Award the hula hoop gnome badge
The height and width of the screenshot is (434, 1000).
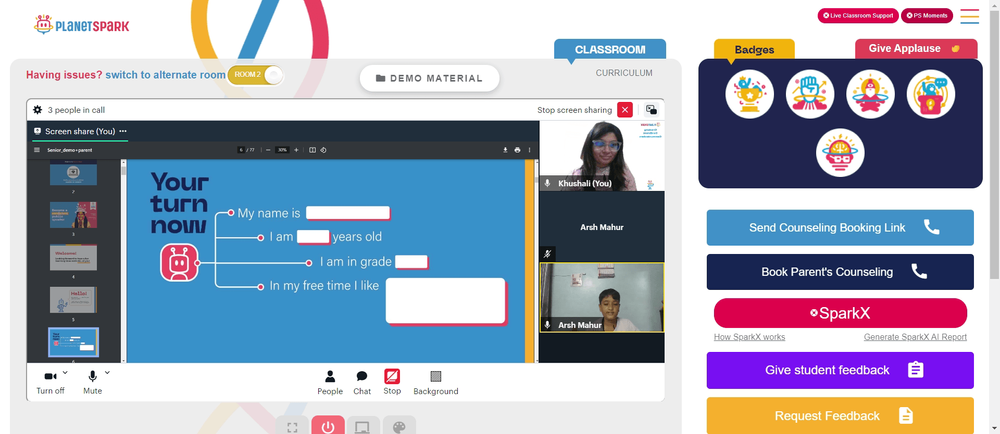click(871, 94)
